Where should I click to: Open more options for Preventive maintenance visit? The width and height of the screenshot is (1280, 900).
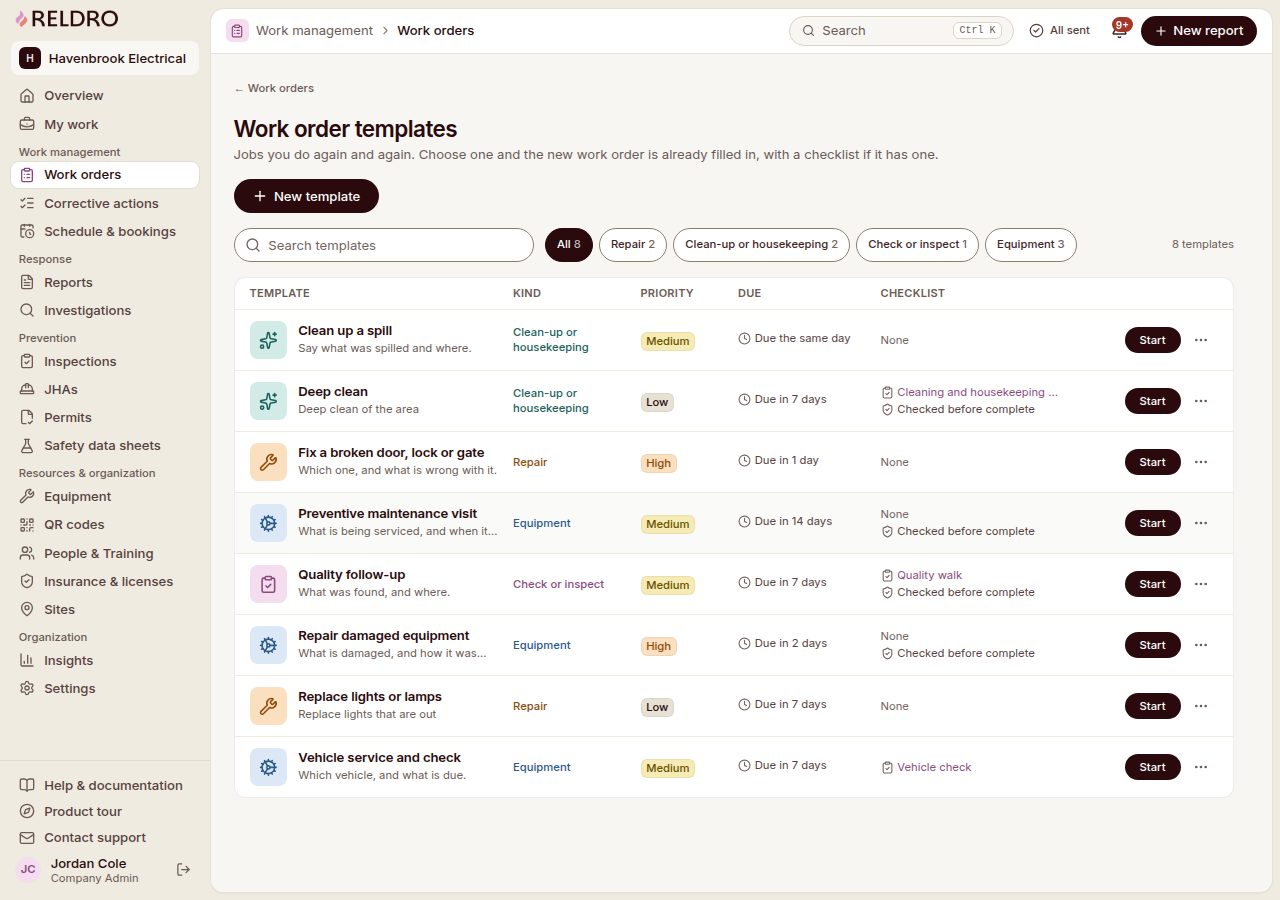[1201, 523]
